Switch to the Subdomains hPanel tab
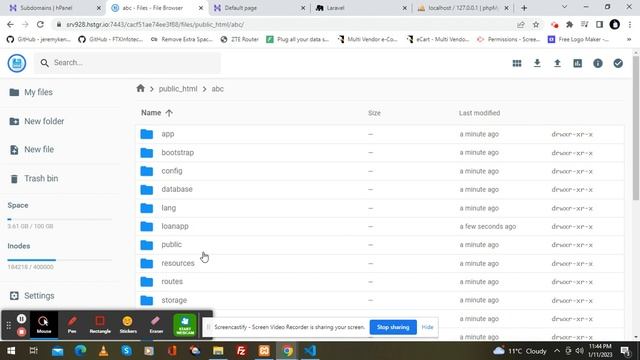 pyautogui.click(x=54, y=8)
